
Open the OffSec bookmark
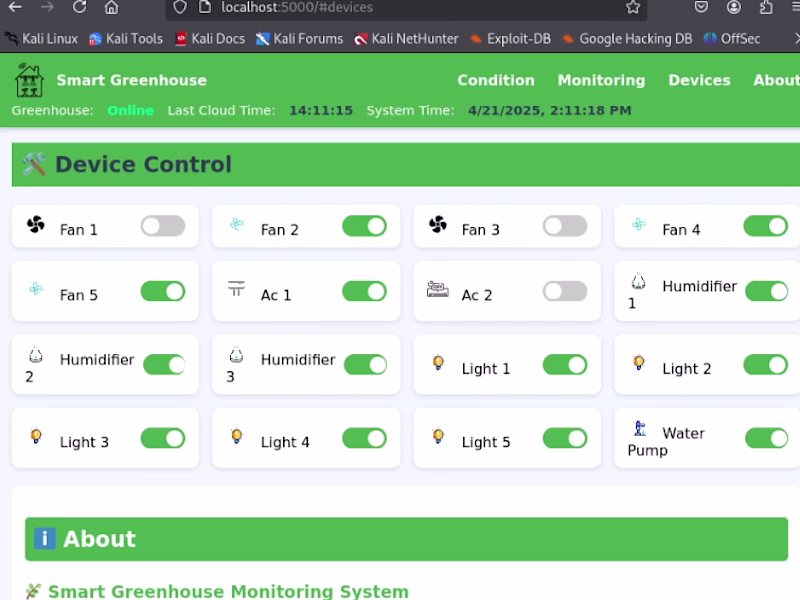(x=732, y=39)
